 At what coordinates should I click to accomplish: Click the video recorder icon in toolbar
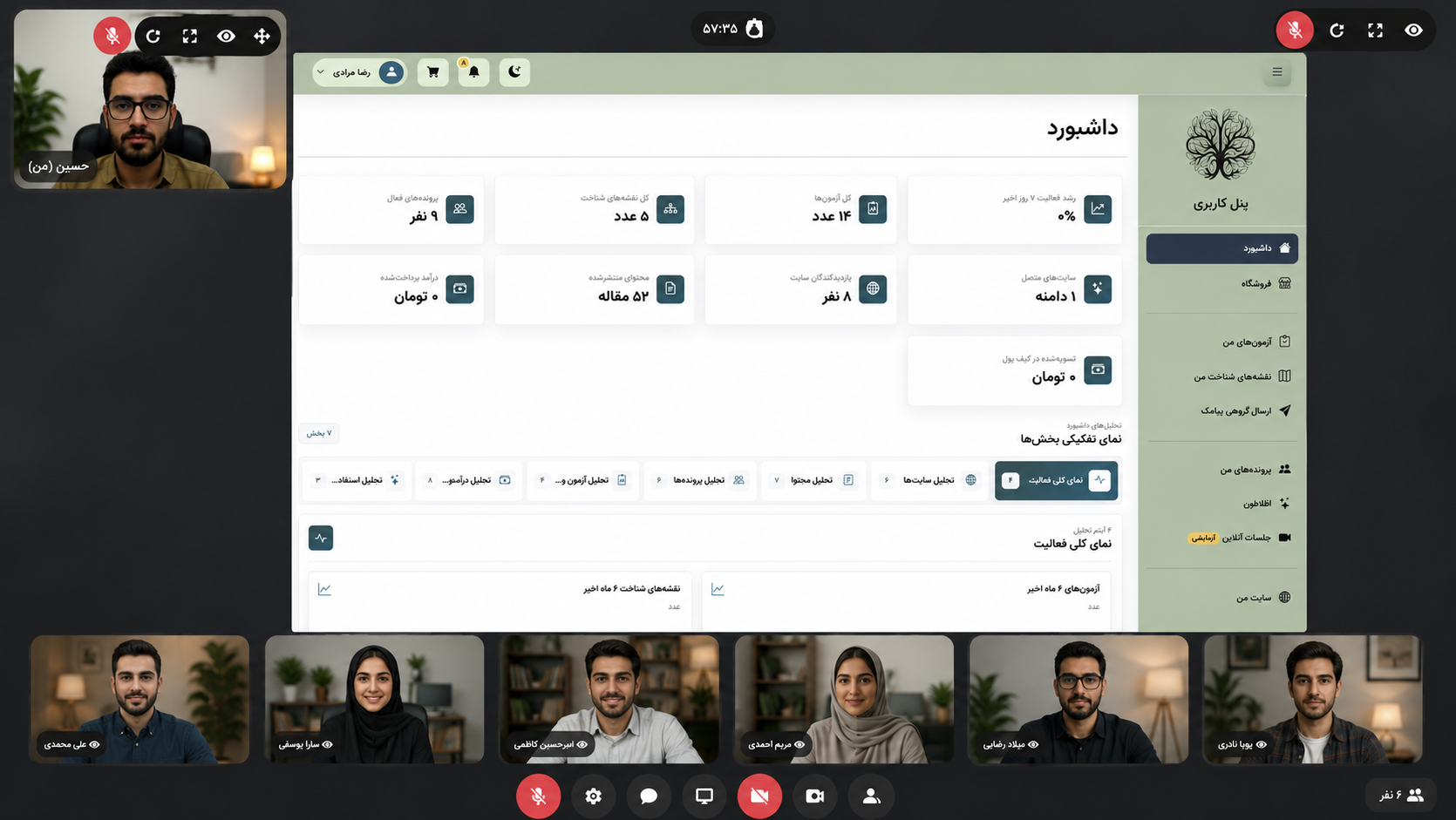(x=815, y=796)
